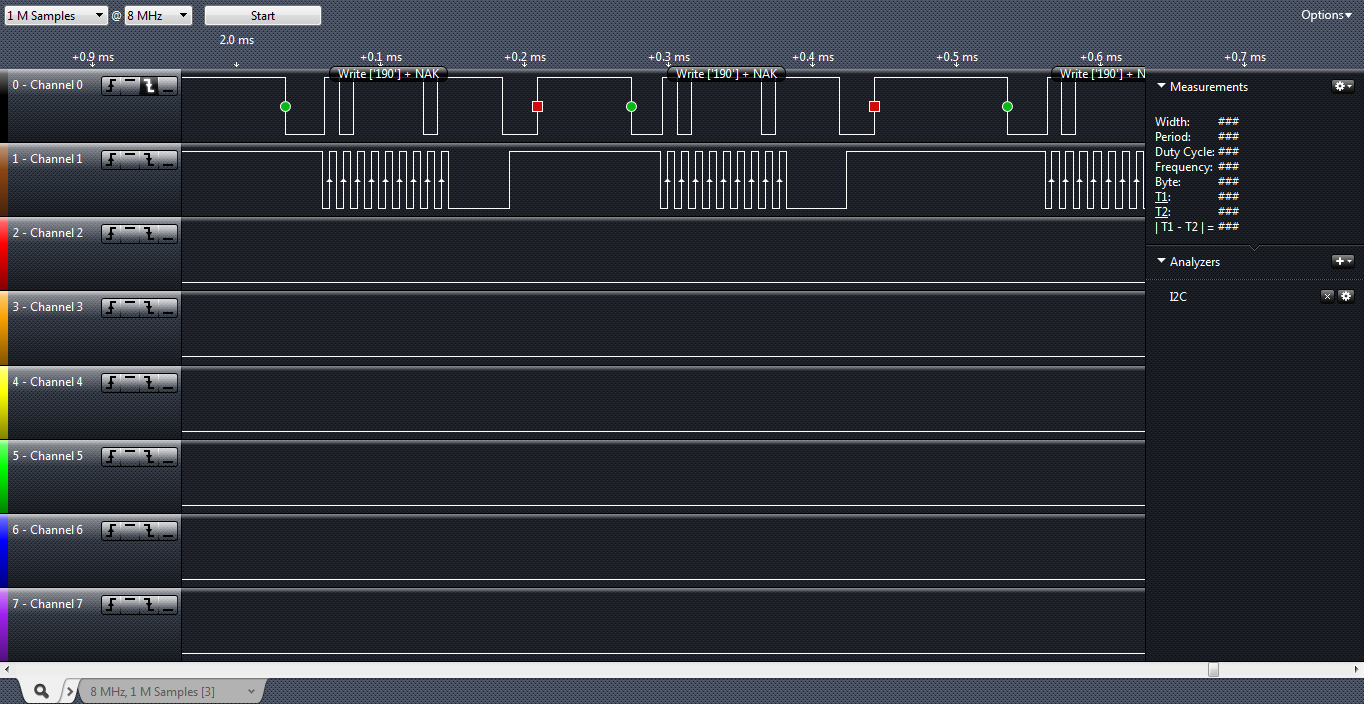
Task: Set high level trigger on Channel 2
Action: (x=130, y=234)
